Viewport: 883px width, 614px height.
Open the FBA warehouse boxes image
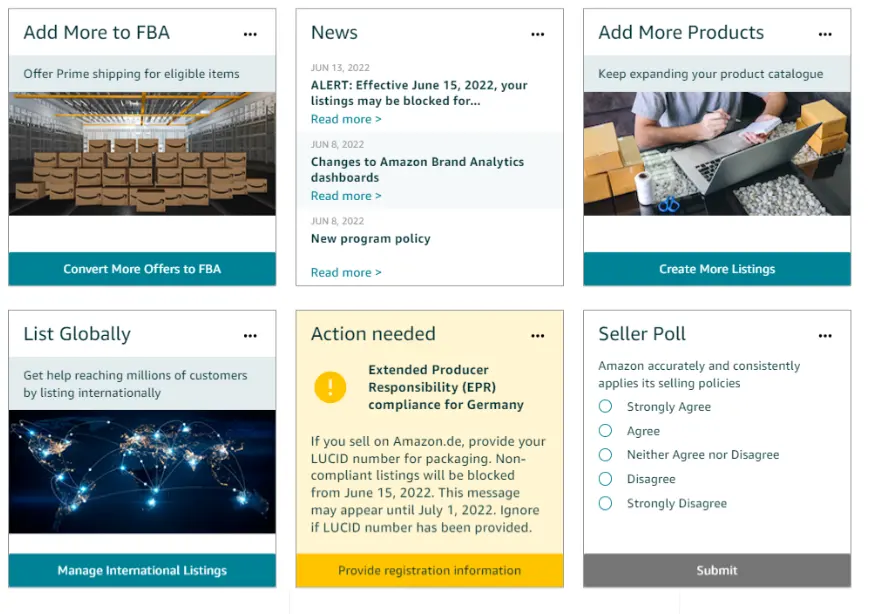click(142, 154)
